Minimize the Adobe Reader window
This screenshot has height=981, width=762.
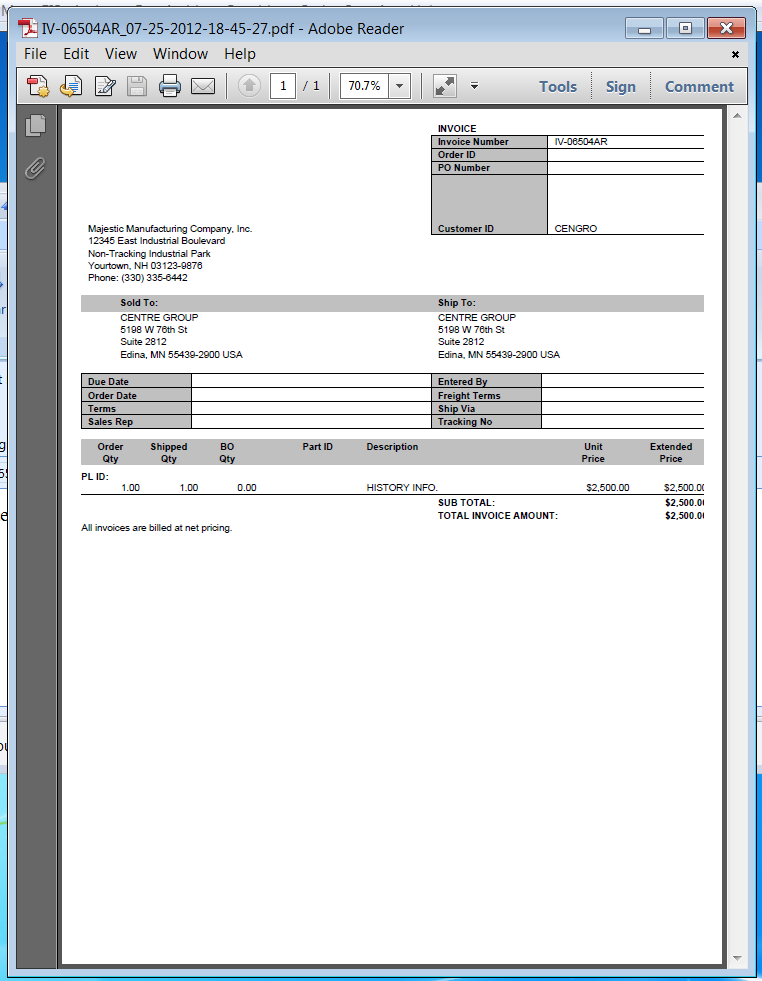point(644,28)
